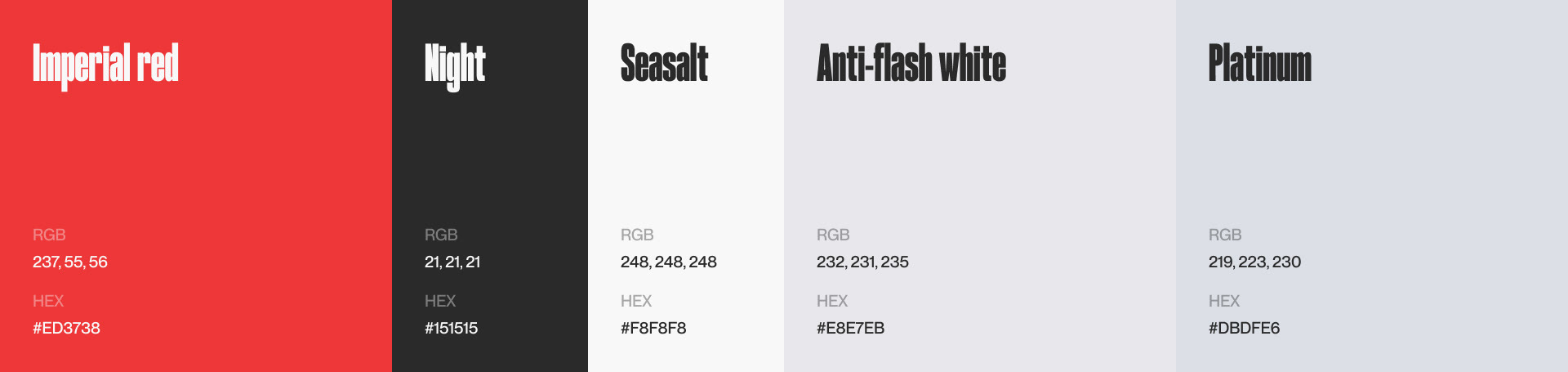
Task: Click the hex code #F8F8F8
Action: 653,328
